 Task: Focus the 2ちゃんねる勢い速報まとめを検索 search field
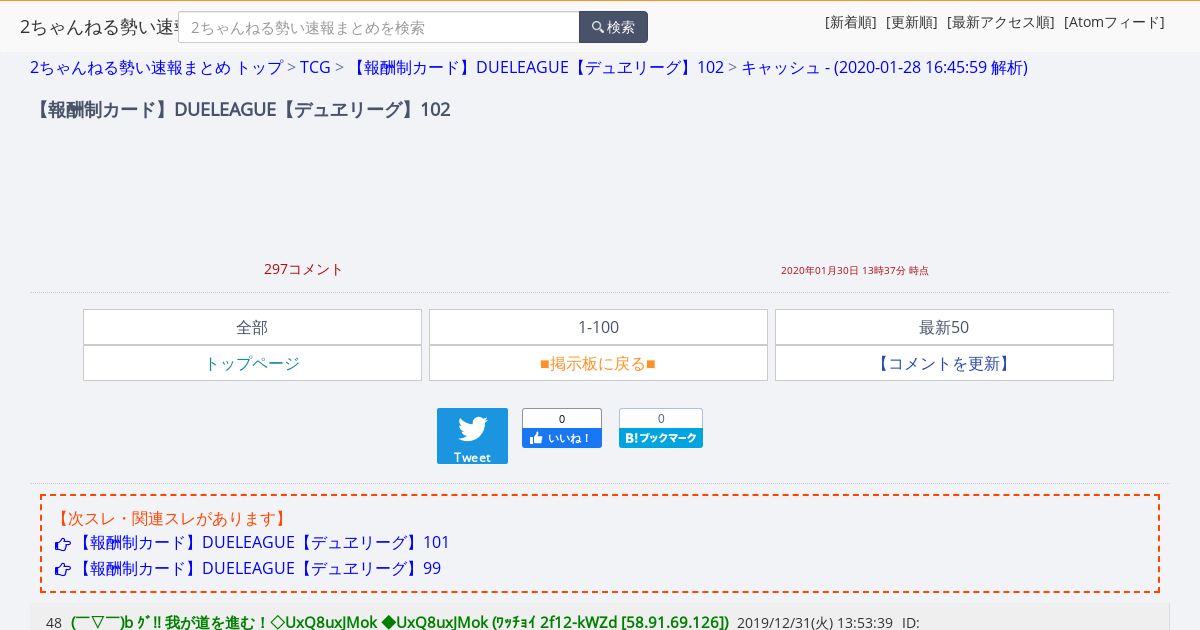click(x=379, y=27)
